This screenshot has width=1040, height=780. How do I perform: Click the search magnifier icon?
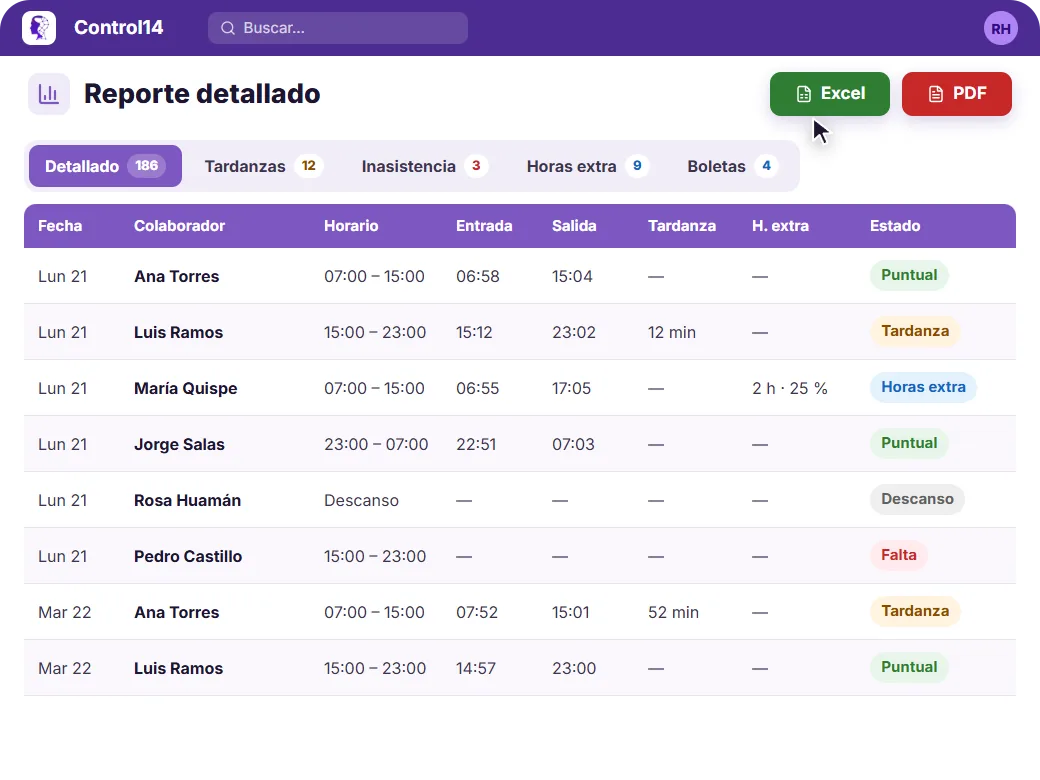228,28
